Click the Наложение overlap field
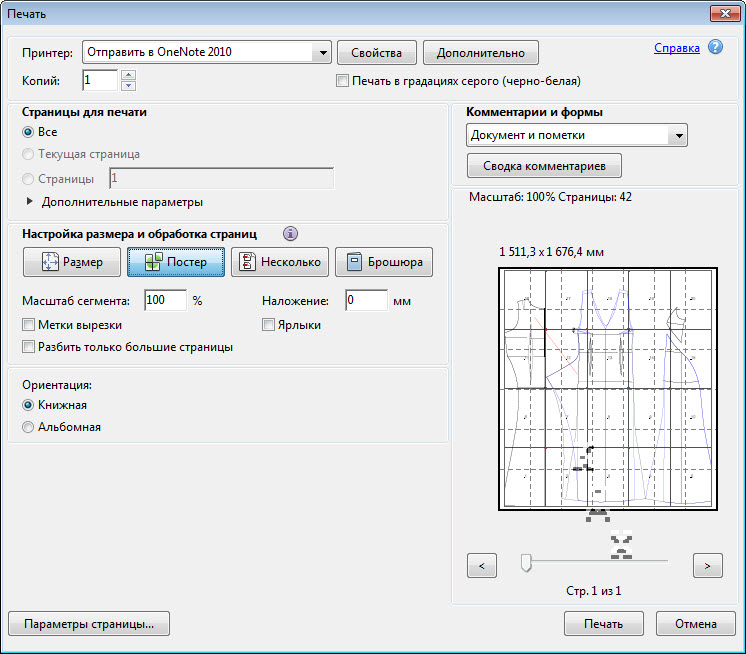The image size is (746, 654). click(366, 300)
